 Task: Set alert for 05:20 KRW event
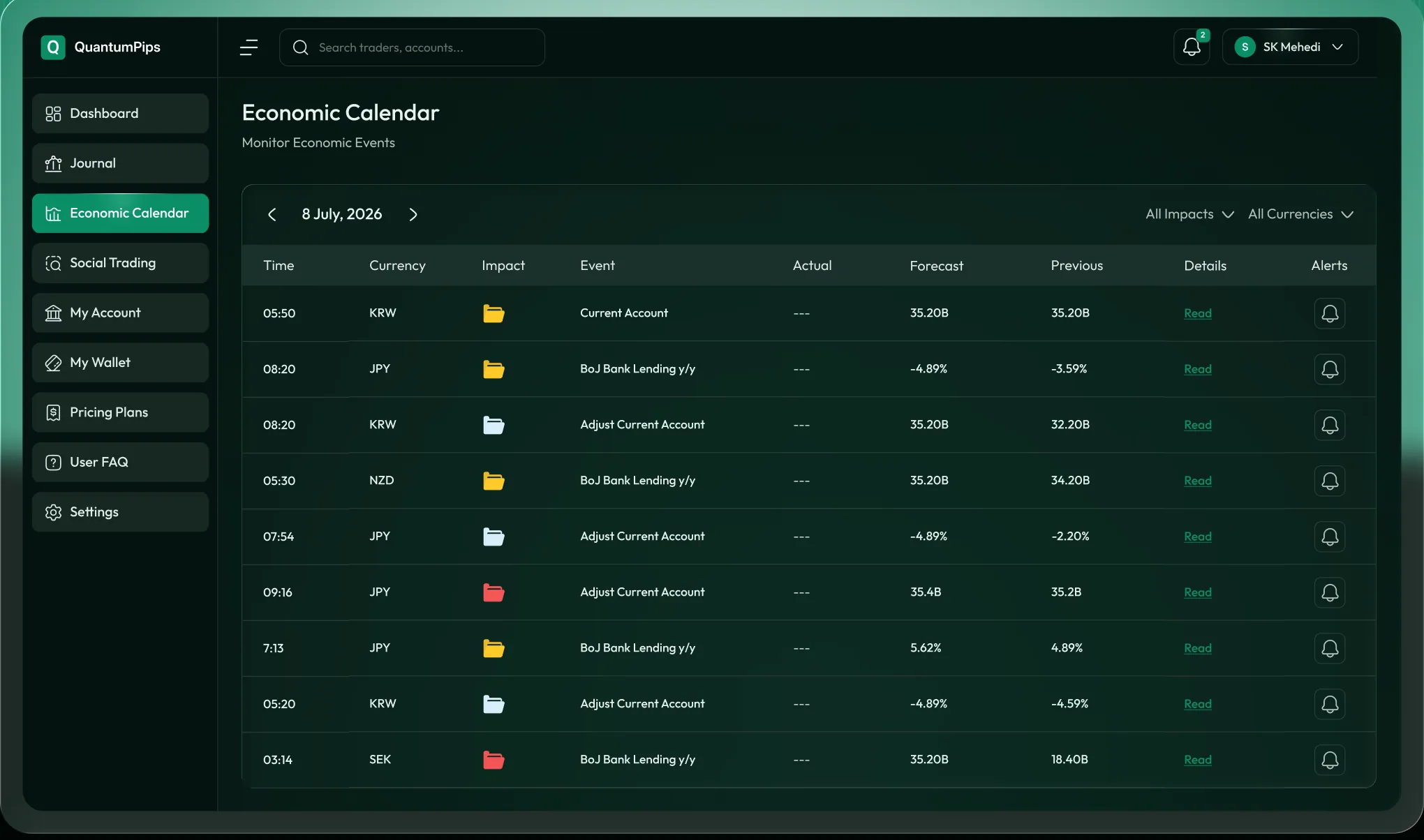click(x=1330, y=704)
